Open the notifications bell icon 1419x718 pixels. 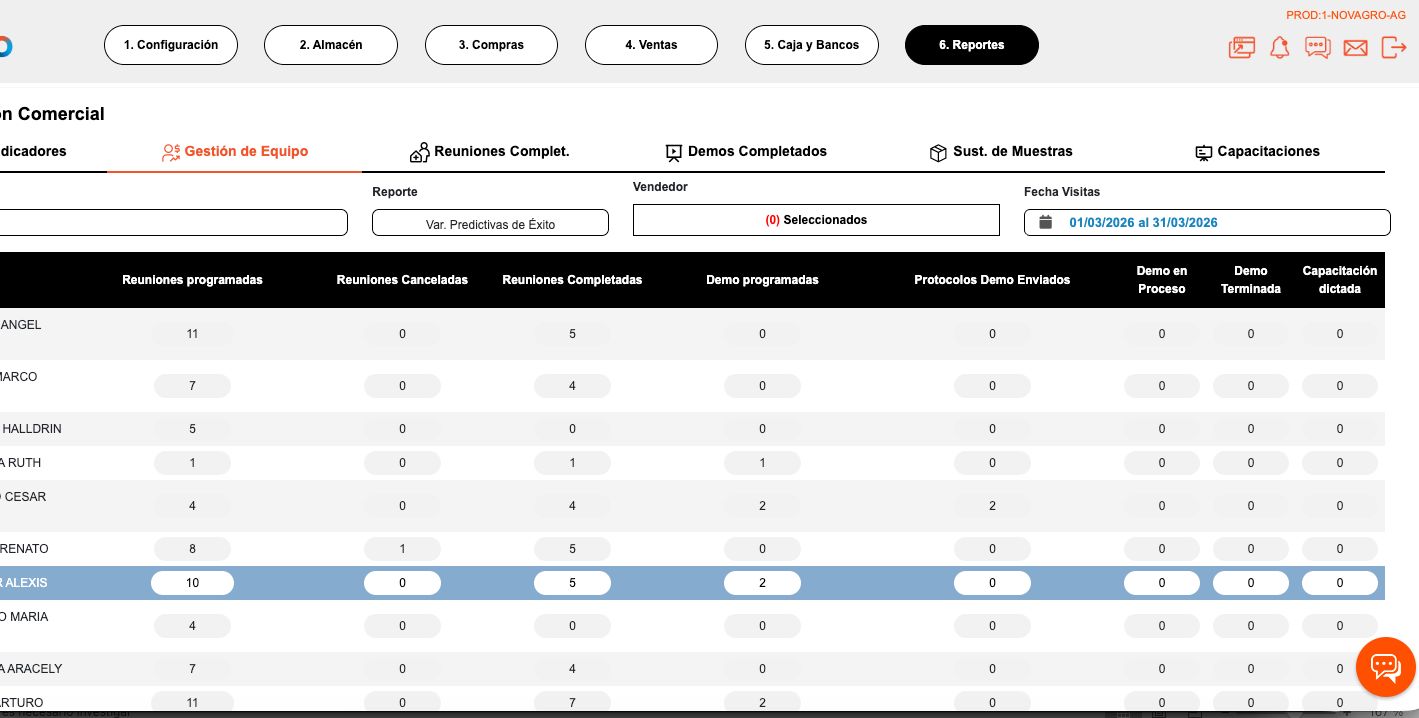tap(1280, 47)
